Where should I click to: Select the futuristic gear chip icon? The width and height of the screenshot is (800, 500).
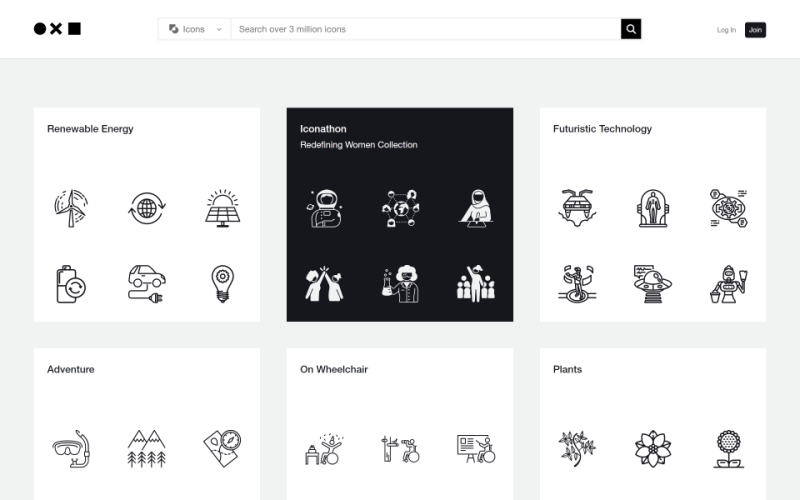pyautogui.click(x=729, y=208)
